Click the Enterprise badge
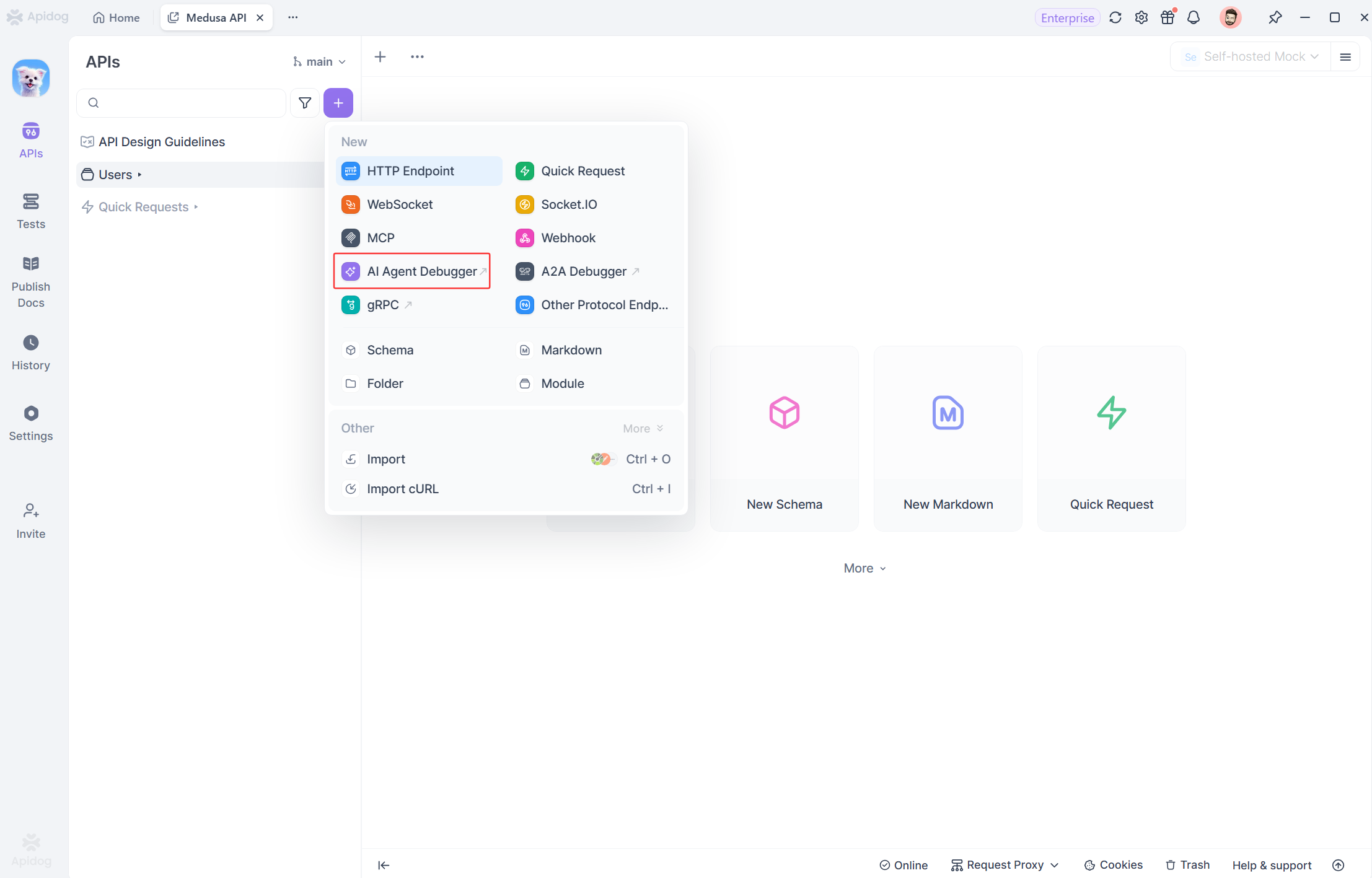The width and height of the screenshot is (1372, 878). [x=1067, y=18]
